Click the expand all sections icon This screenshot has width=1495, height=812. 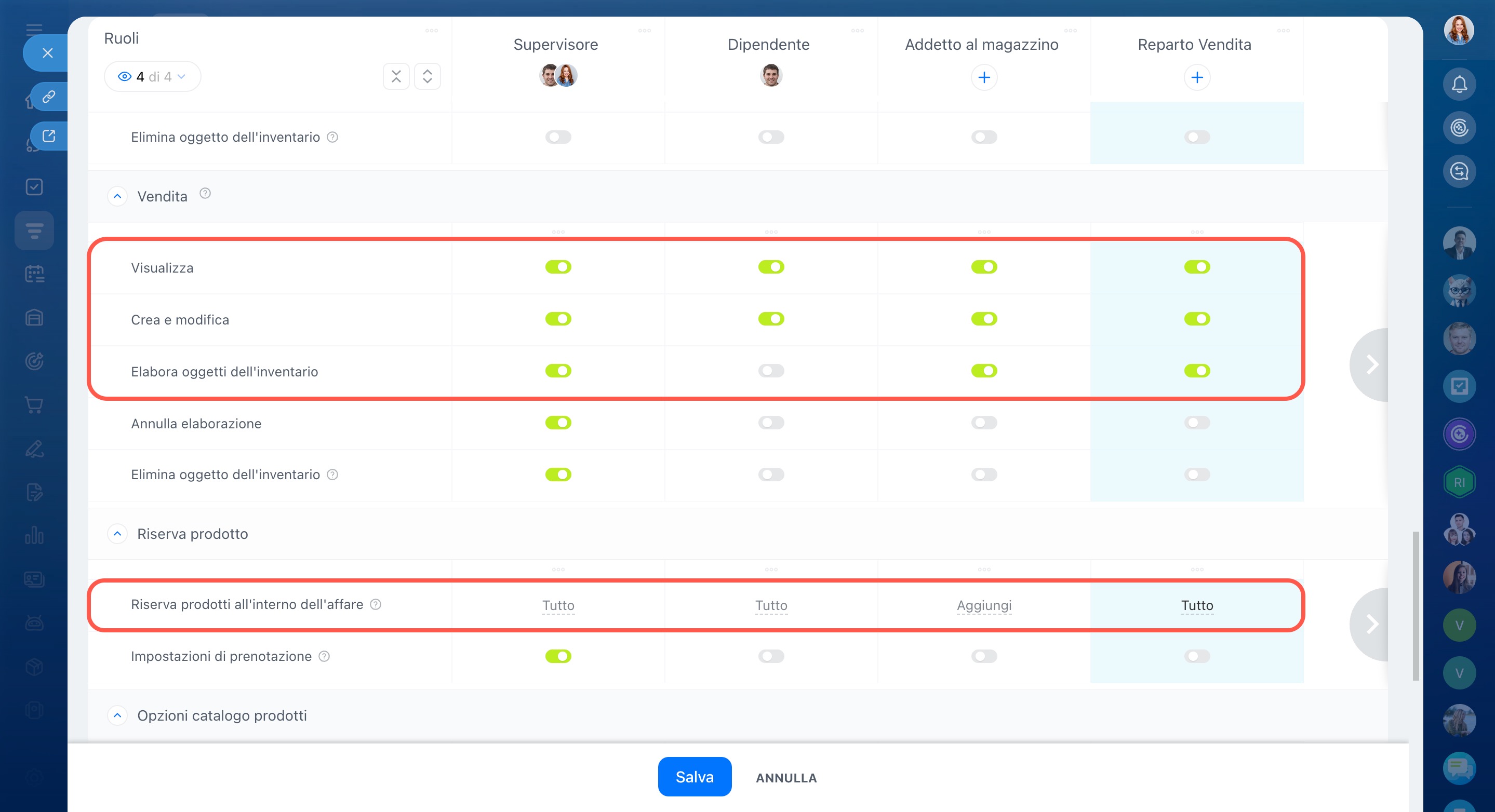coord(427,76)
